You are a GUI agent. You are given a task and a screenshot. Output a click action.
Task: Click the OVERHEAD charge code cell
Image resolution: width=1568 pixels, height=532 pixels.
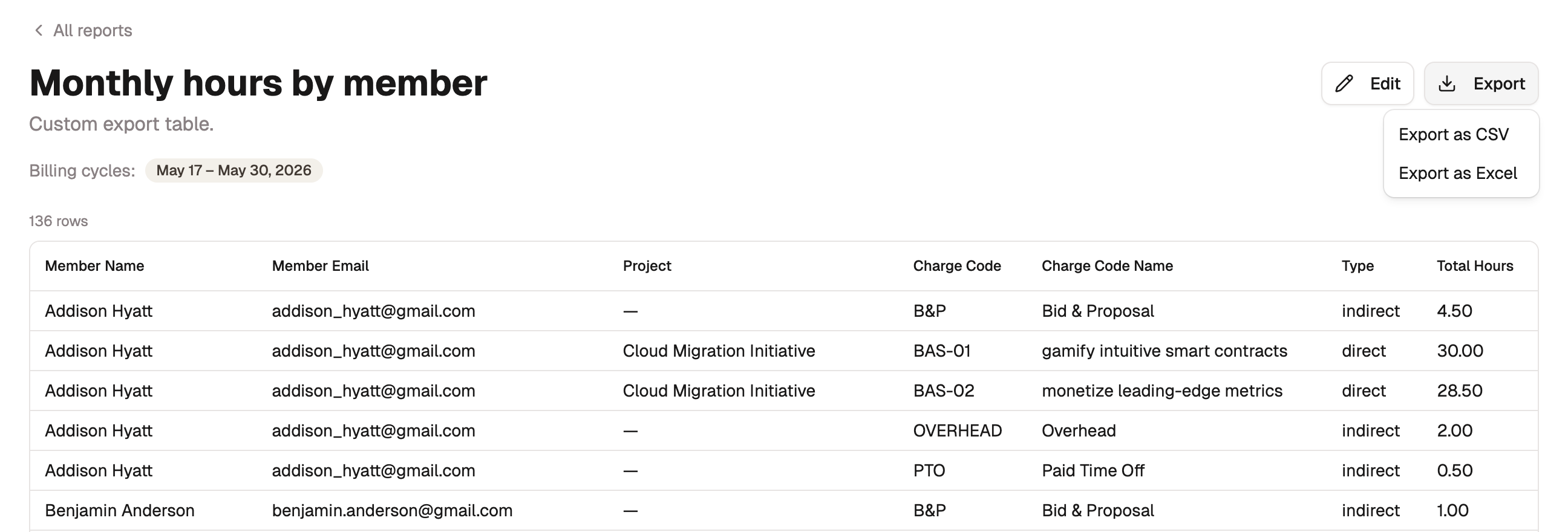pyautogui.click(x=958, y=430)
